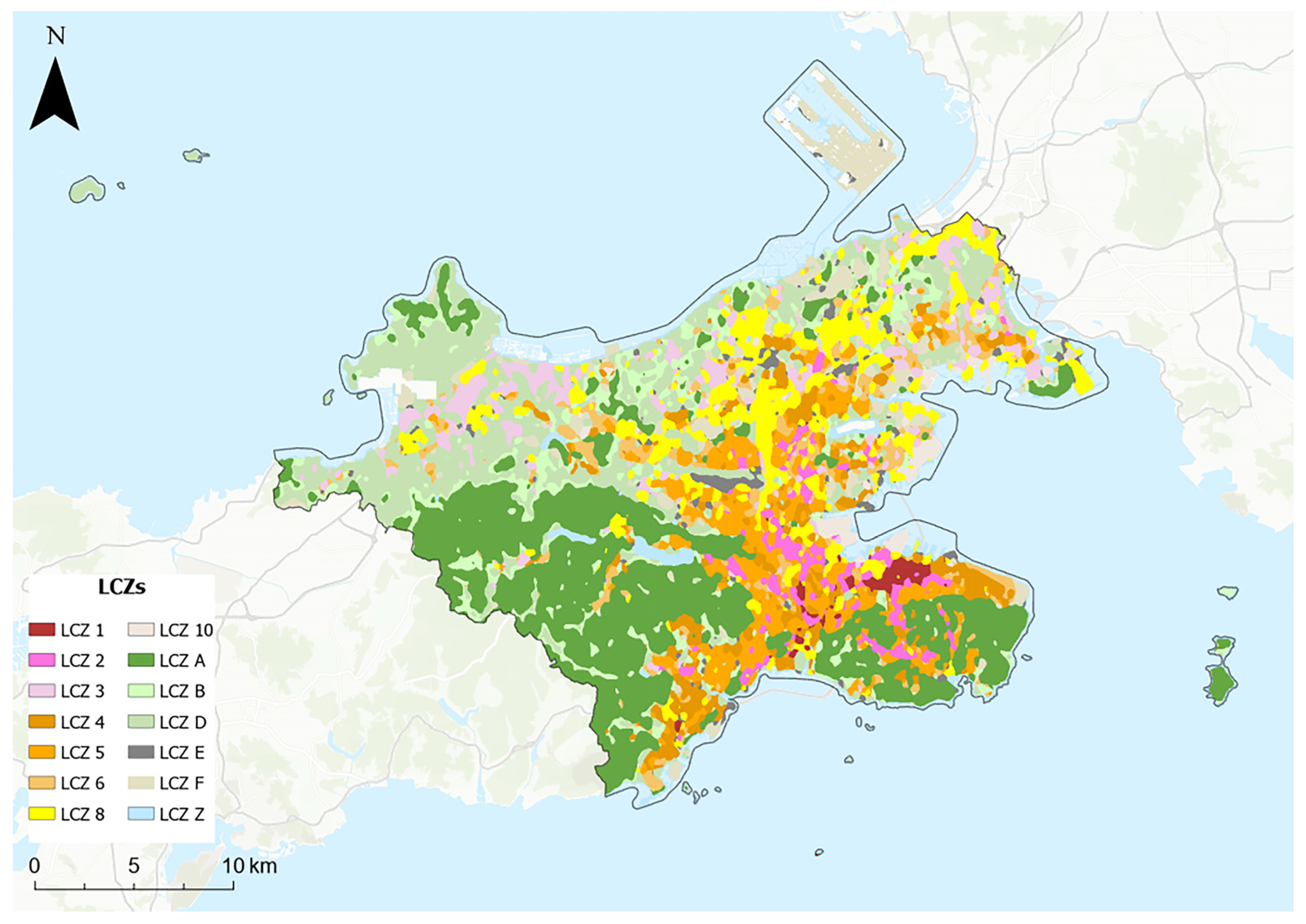Image resolution: width=1306 pixels, height=924 pixels.
Task: Click the LCZ 6 light orange swatch
Action: pos(41,783)
